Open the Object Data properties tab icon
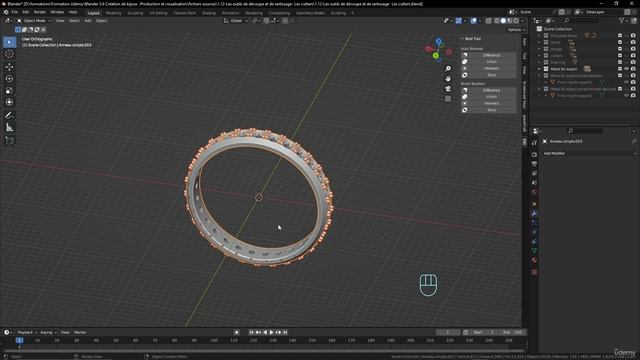Screen dimensions: 640x360 pyautogui.click(x=534, y=251)
